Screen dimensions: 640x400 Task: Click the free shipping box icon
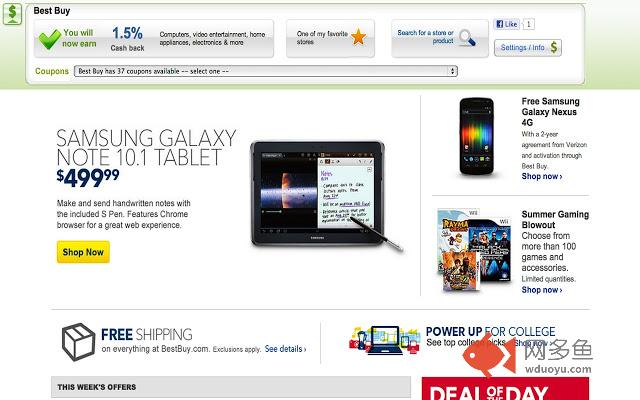click(78, 342)
